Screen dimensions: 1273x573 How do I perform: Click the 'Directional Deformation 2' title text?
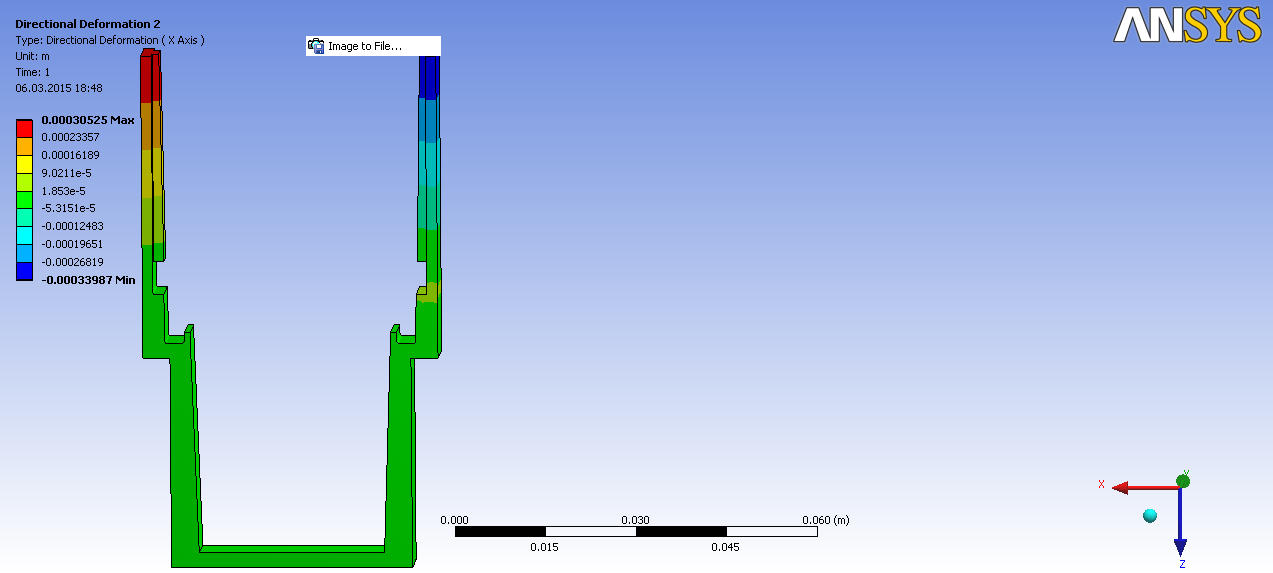click(87, 23)
